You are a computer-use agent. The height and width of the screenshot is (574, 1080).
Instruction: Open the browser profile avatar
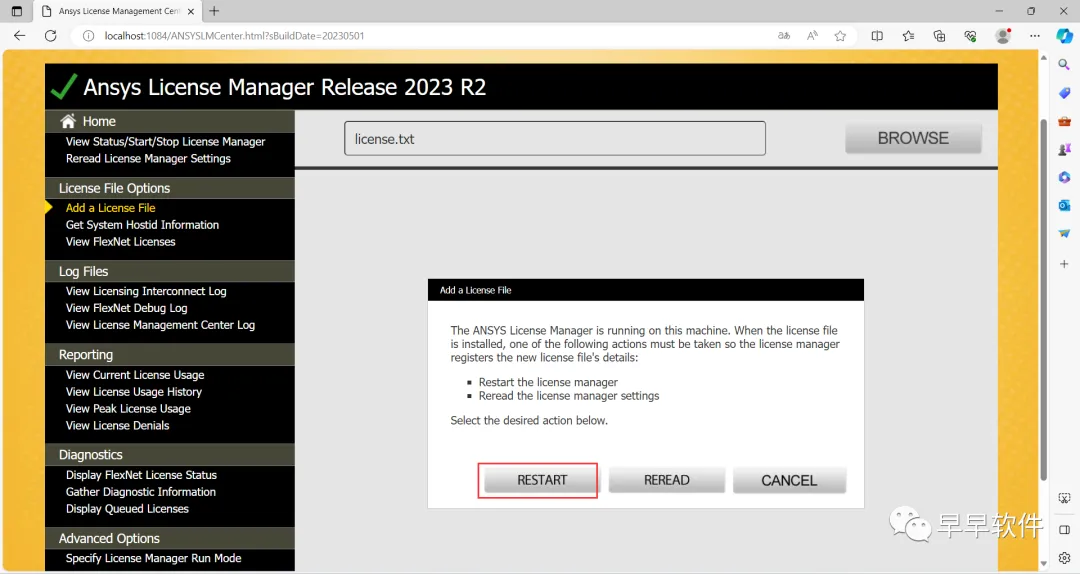click(1003, 36)
